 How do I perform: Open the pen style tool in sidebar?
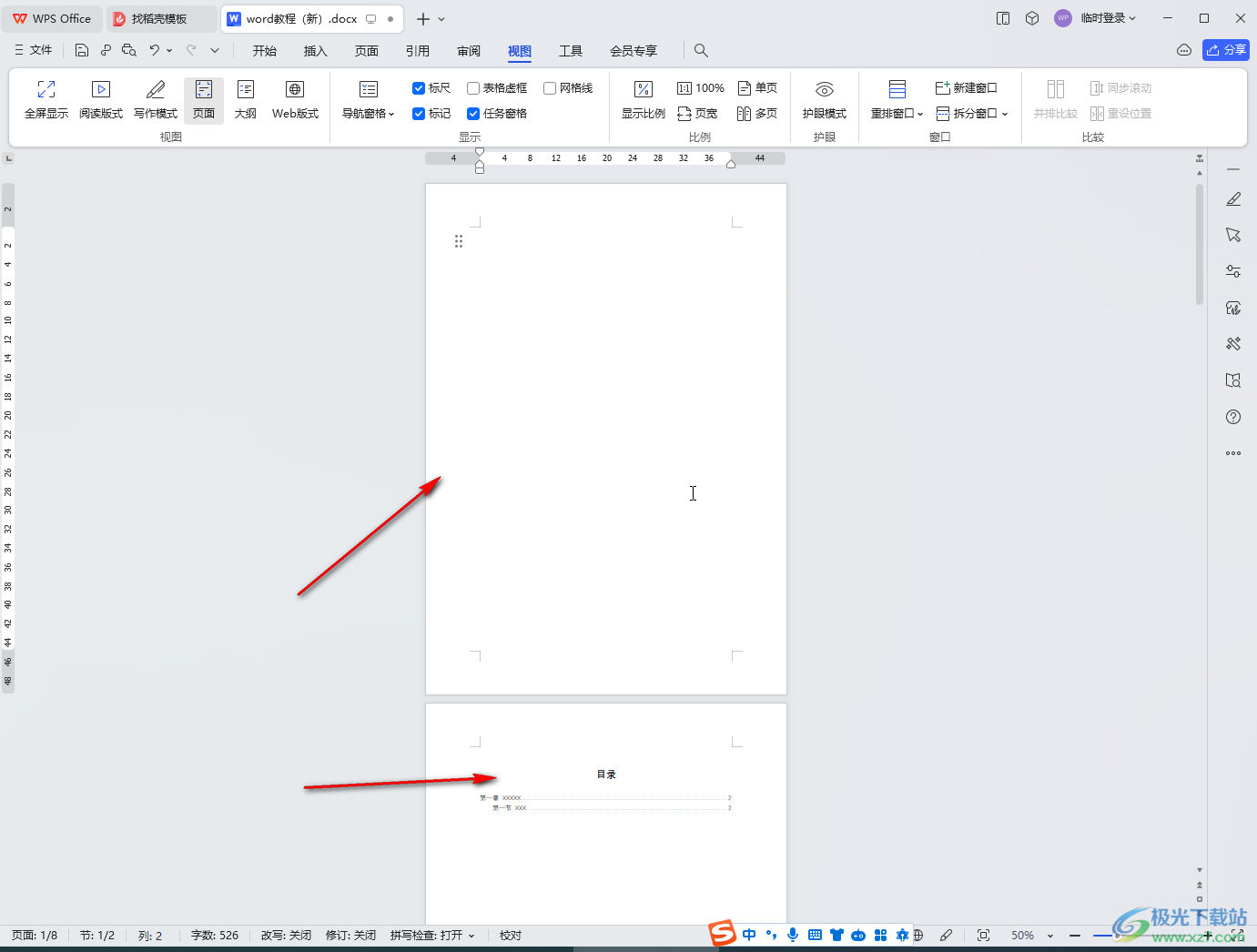(1233, 198)
